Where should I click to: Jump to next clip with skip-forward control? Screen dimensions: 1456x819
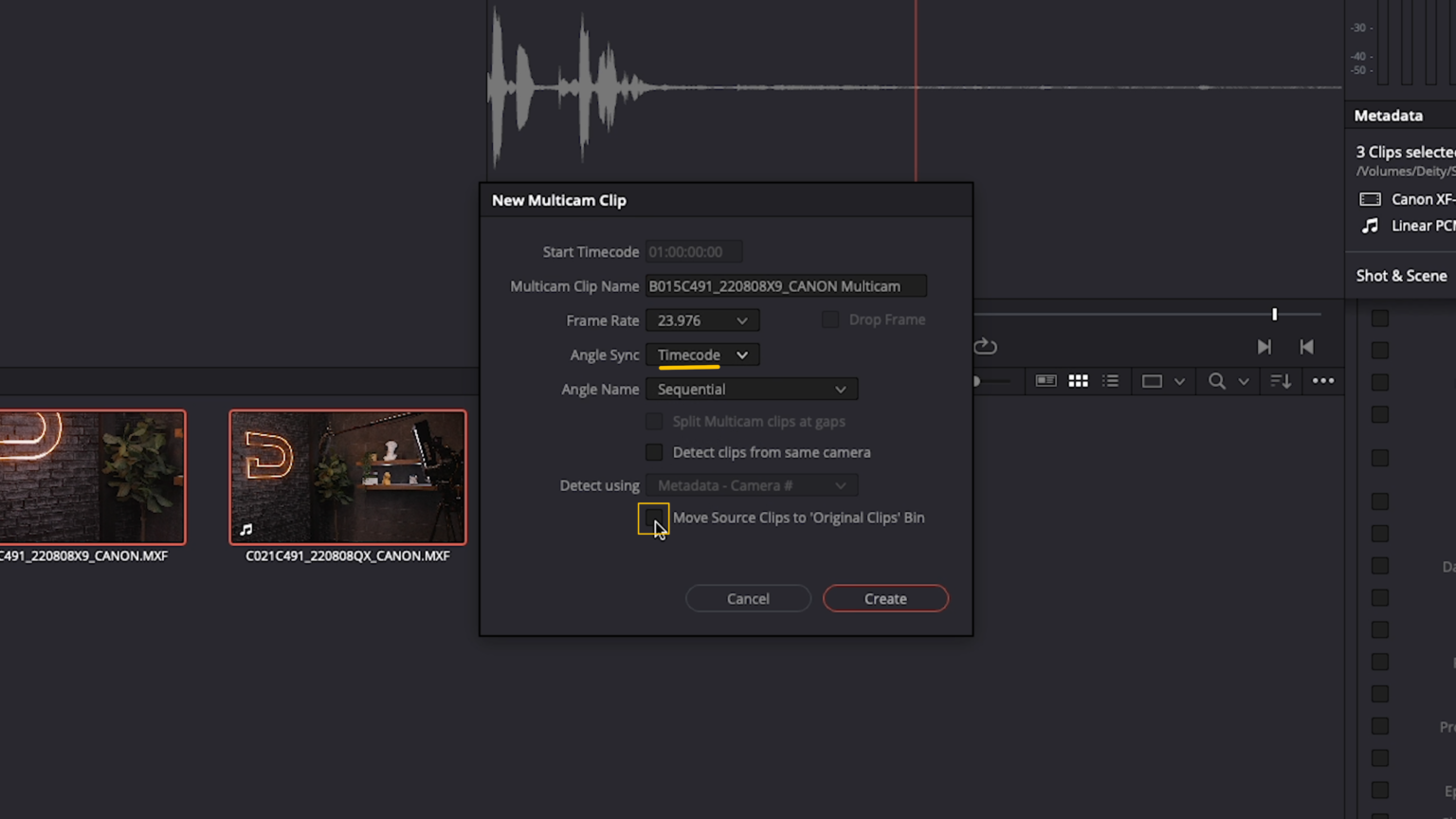pyautogui.click(x=1265, y=347)
